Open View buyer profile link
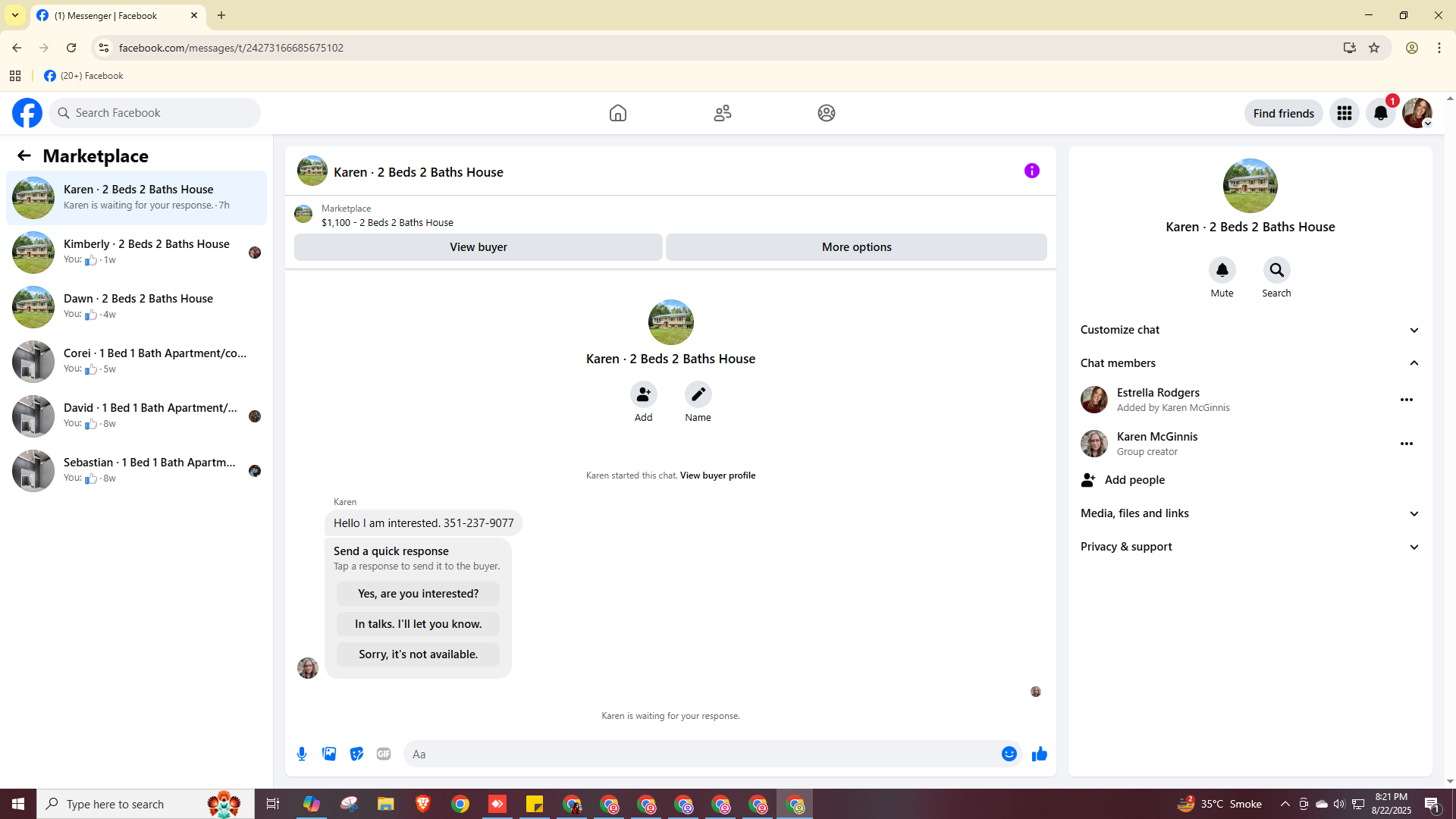1456x819 pixels. tap(717, 475)
